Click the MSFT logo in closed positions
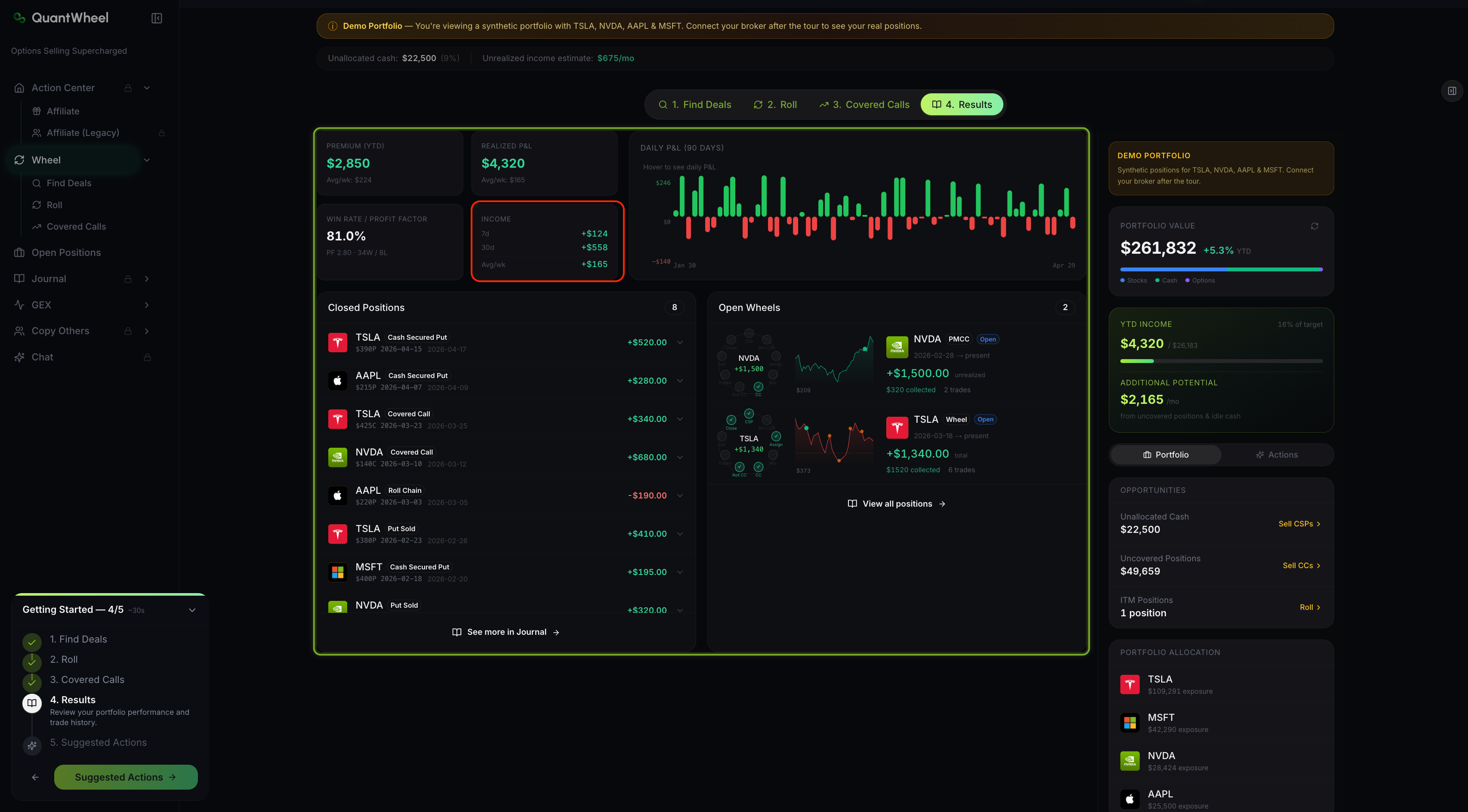Screen dimensions: 1468x812 pos(337,572)
